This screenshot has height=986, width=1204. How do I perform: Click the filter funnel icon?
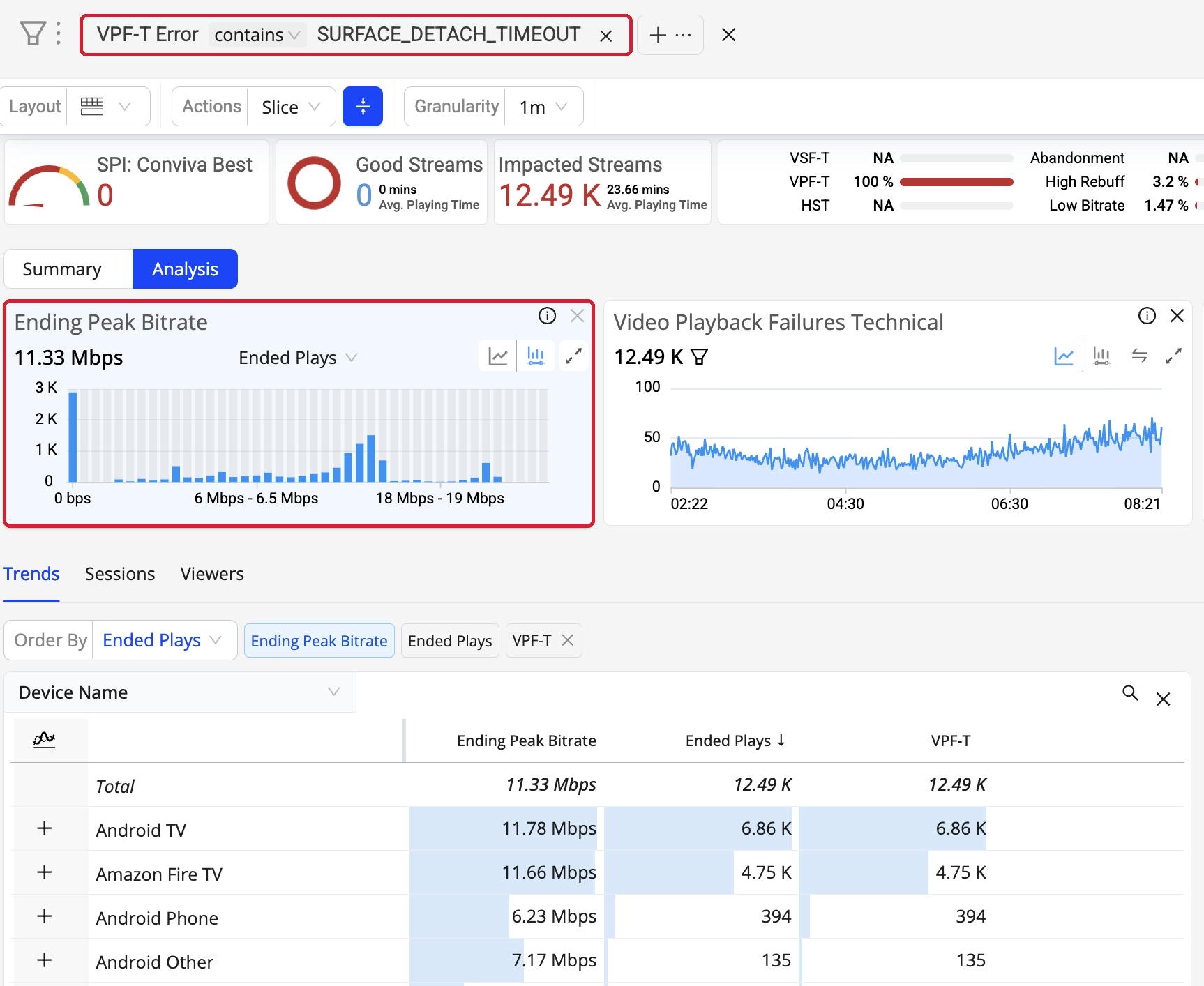(32, 33)
